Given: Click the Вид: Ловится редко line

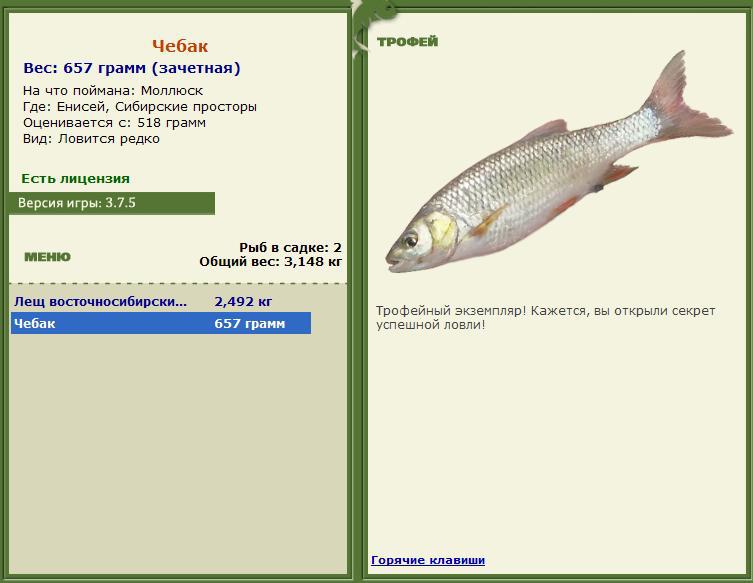Looking at the screenshot, I should pyautogui.click(x=91, y=139).
